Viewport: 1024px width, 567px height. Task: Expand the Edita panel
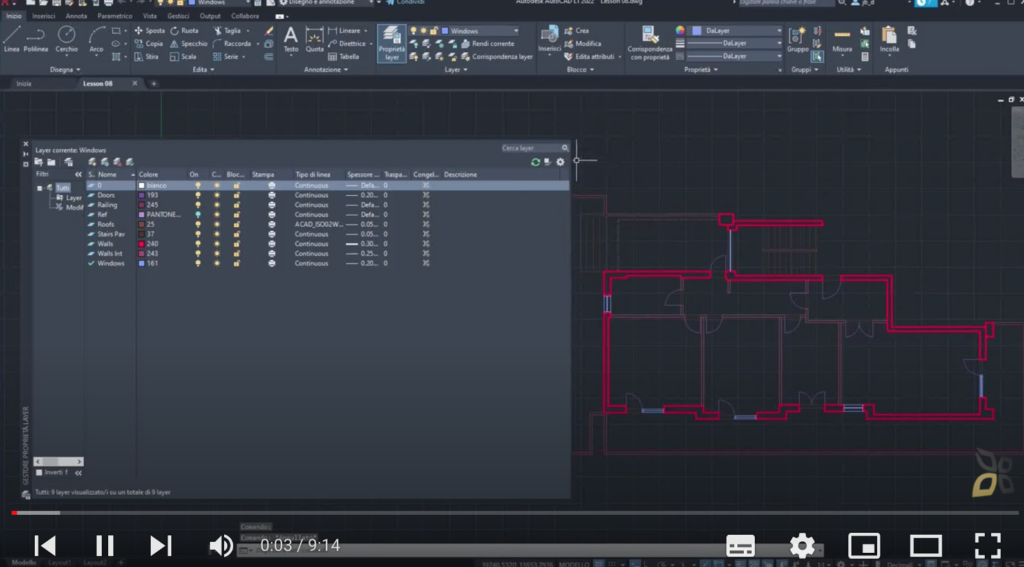pos(204,69)
